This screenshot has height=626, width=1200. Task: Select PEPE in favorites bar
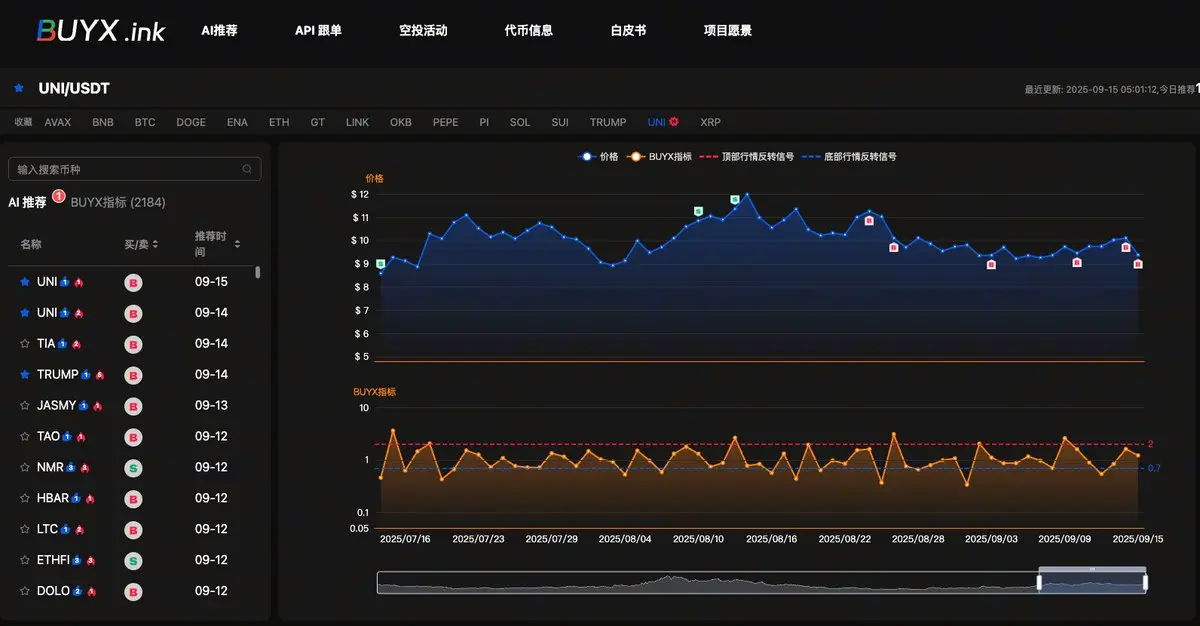[446, 122]
